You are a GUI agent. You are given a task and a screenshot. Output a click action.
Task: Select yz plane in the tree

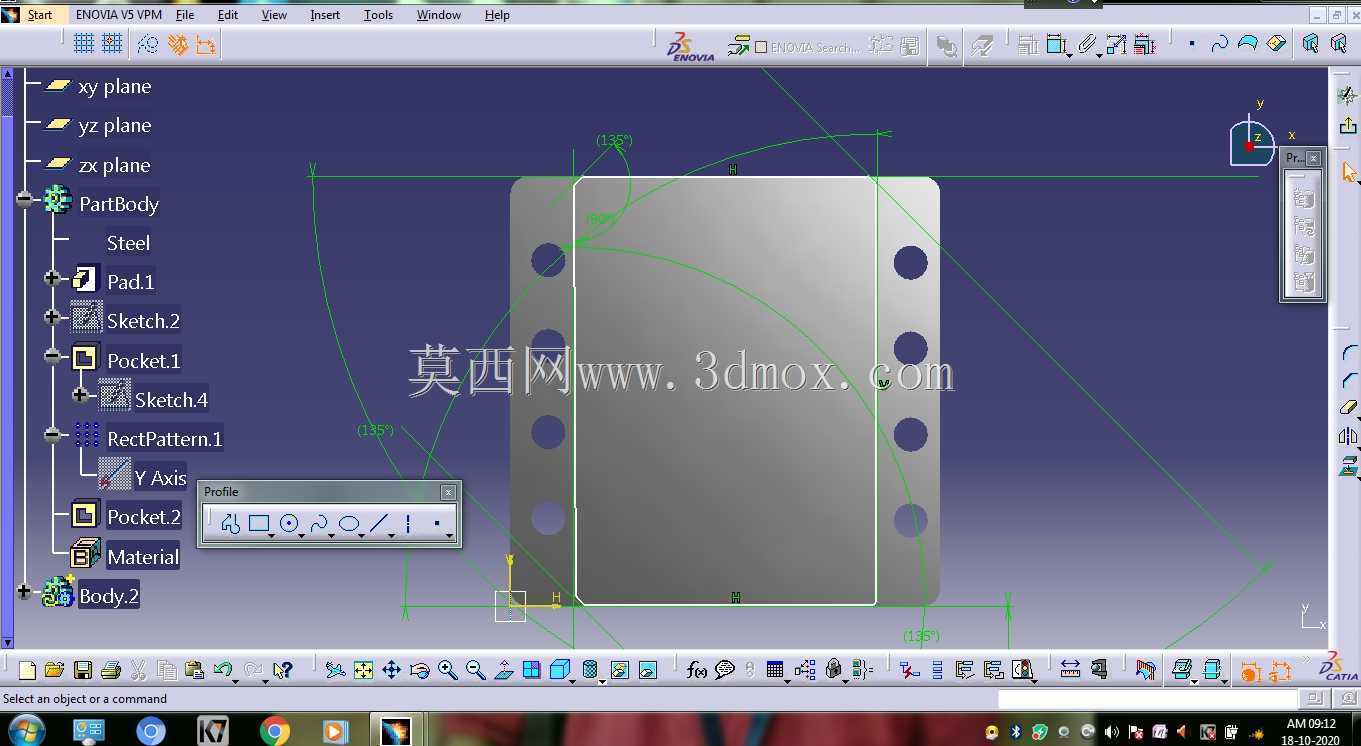click(114, 126)
